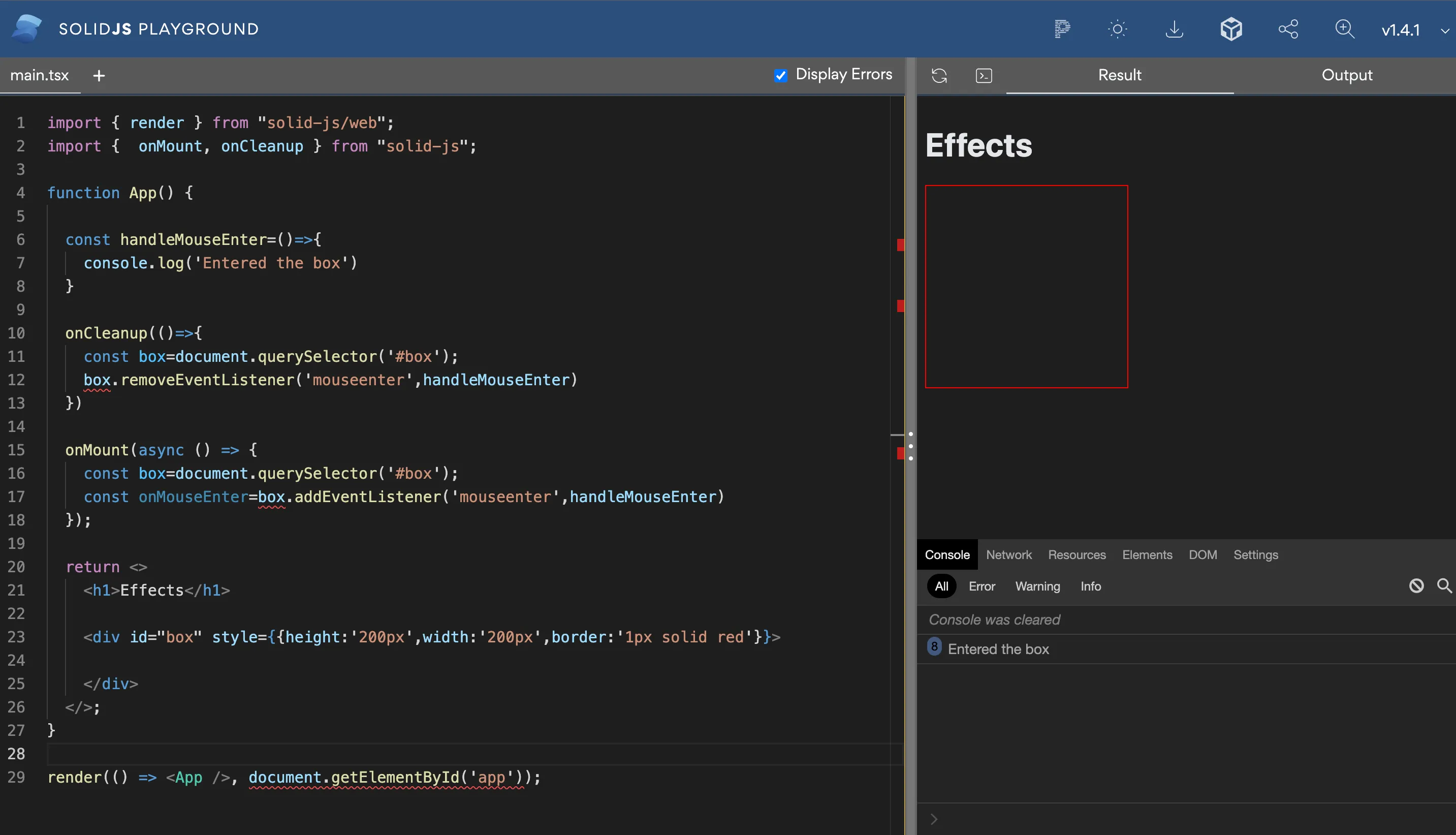Select the main.tsx file tab
The width and height of the screenshot is (1456, 835).
tap(40, 75)
